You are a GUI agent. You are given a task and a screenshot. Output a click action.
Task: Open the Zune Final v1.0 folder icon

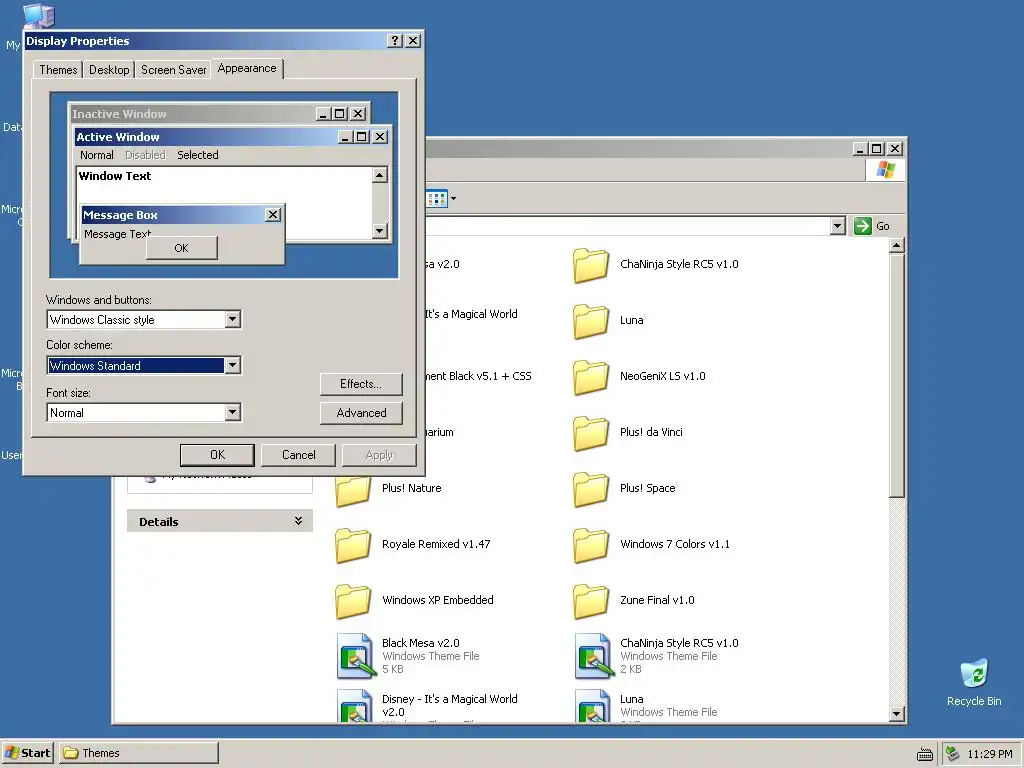591,601
